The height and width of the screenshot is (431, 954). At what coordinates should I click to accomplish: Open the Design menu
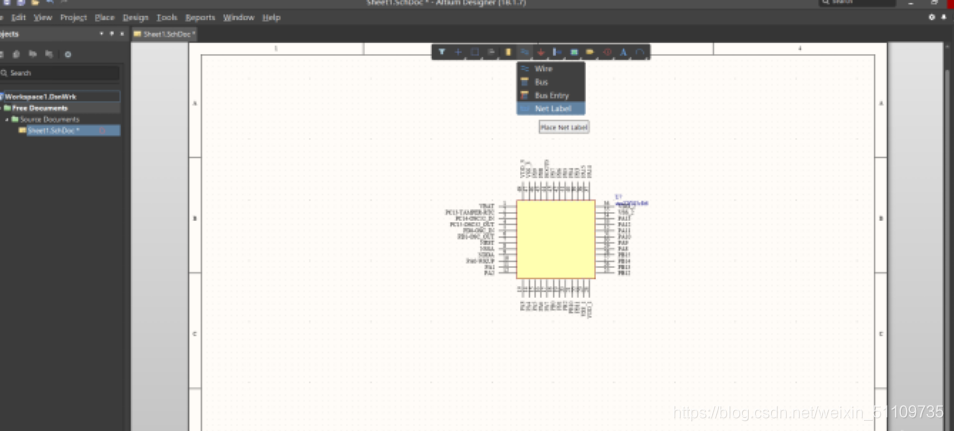(136, 18)
